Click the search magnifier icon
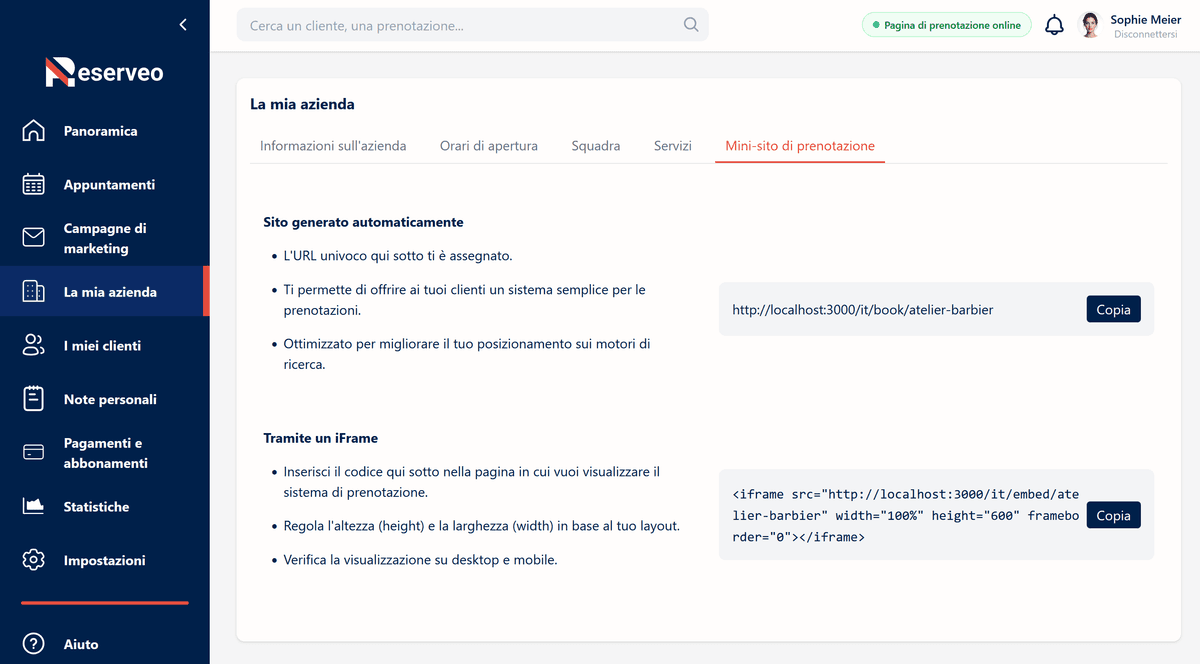This screenshot has height=664, width=1200. 691,25
